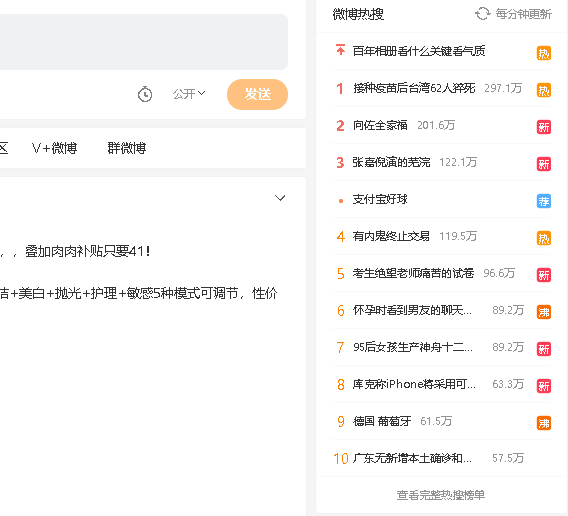Open hot topic 向佐全家福
The height and width of the screenshot is (516, 568).
pyautogui.click(x=380, y=125)
